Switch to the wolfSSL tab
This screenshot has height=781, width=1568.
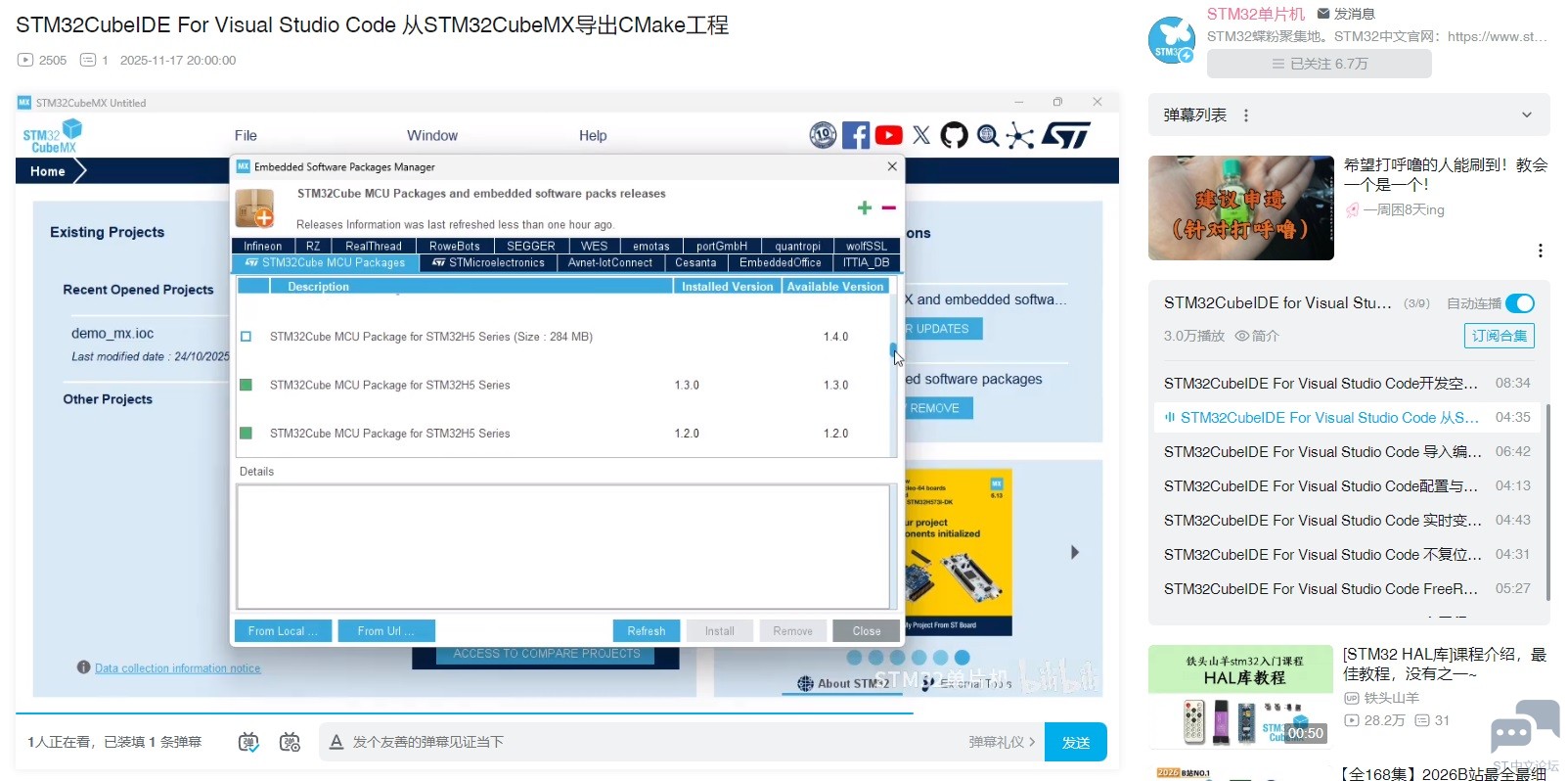[867, 247]
